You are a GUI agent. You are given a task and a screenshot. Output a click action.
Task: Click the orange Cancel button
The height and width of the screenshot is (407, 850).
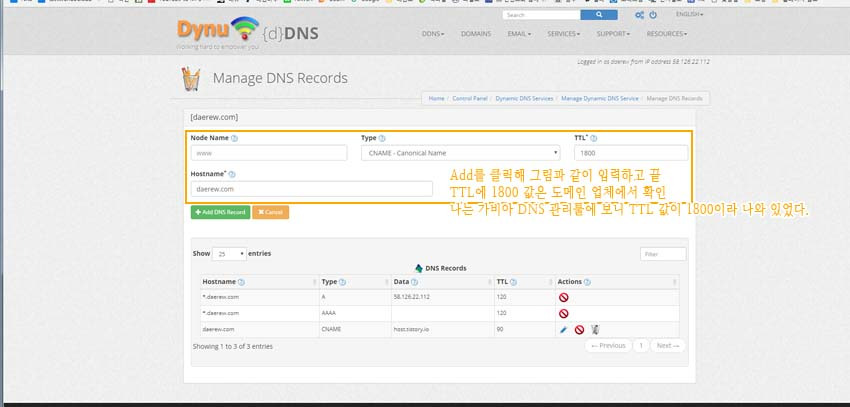pyautogui.click(x=271, y=212)
